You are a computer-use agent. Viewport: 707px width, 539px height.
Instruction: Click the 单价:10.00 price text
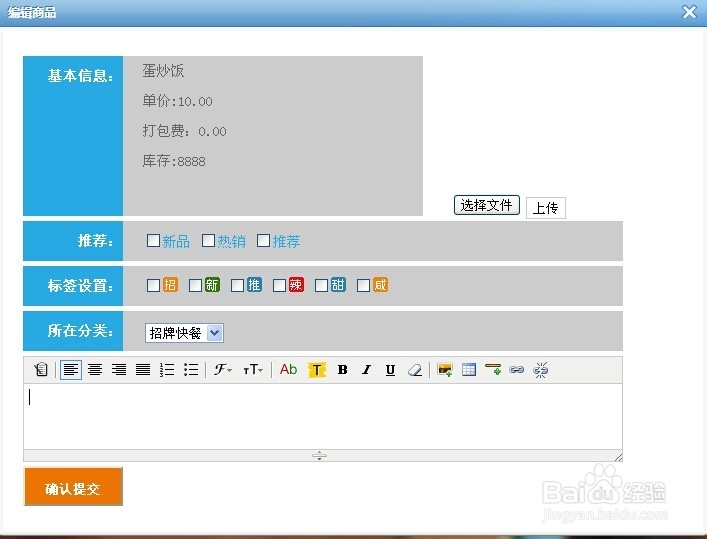coord(177,101)
